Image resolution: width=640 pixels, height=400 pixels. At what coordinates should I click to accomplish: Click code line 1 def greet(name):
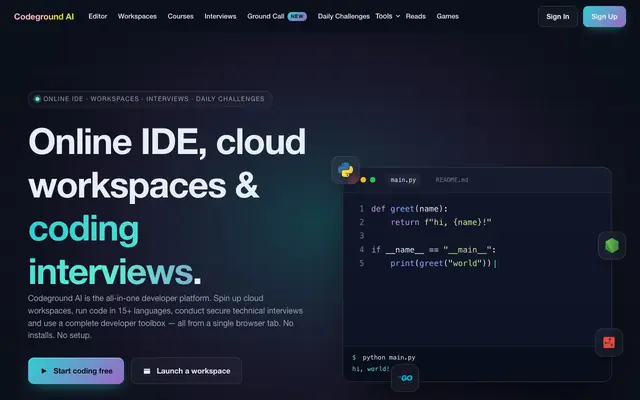tap(409, 209)
